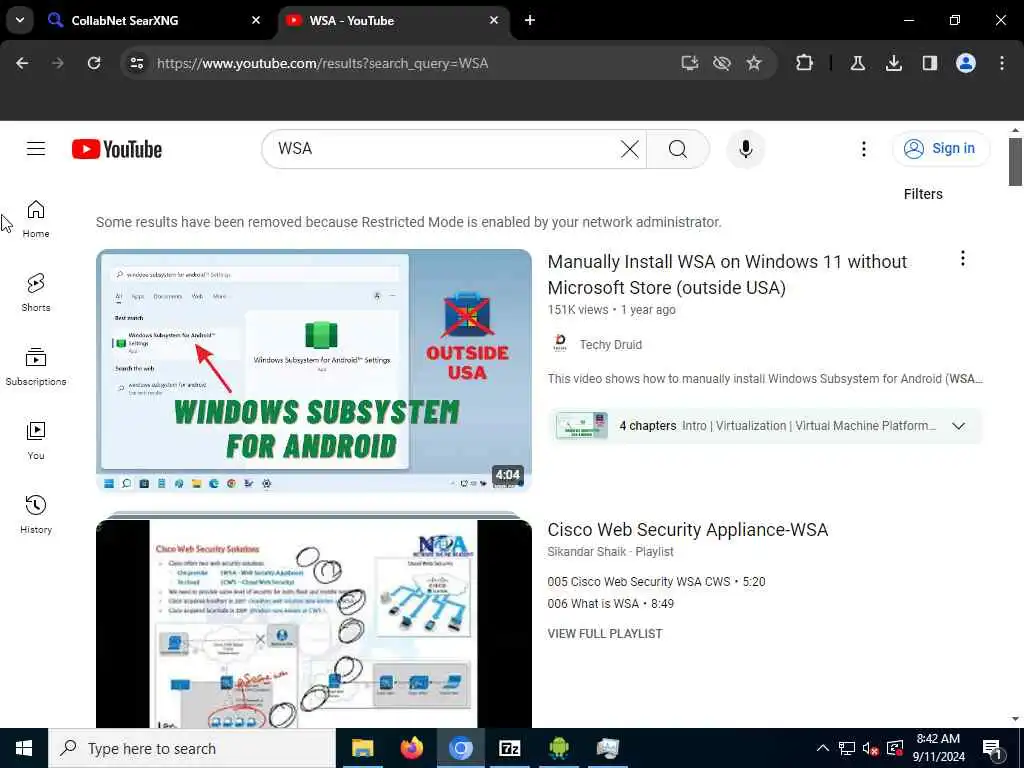Viewport: 1024px width, 768px height.
Task: Open a new browser tab
Action: point(530,20)
